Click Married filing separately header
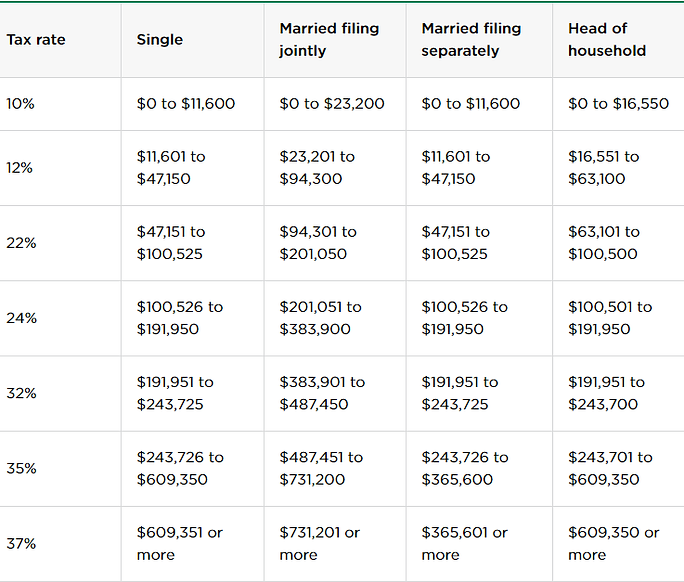The height and width of the screenshot is (582, 684). pyautogui.click(x=471, y=40)
